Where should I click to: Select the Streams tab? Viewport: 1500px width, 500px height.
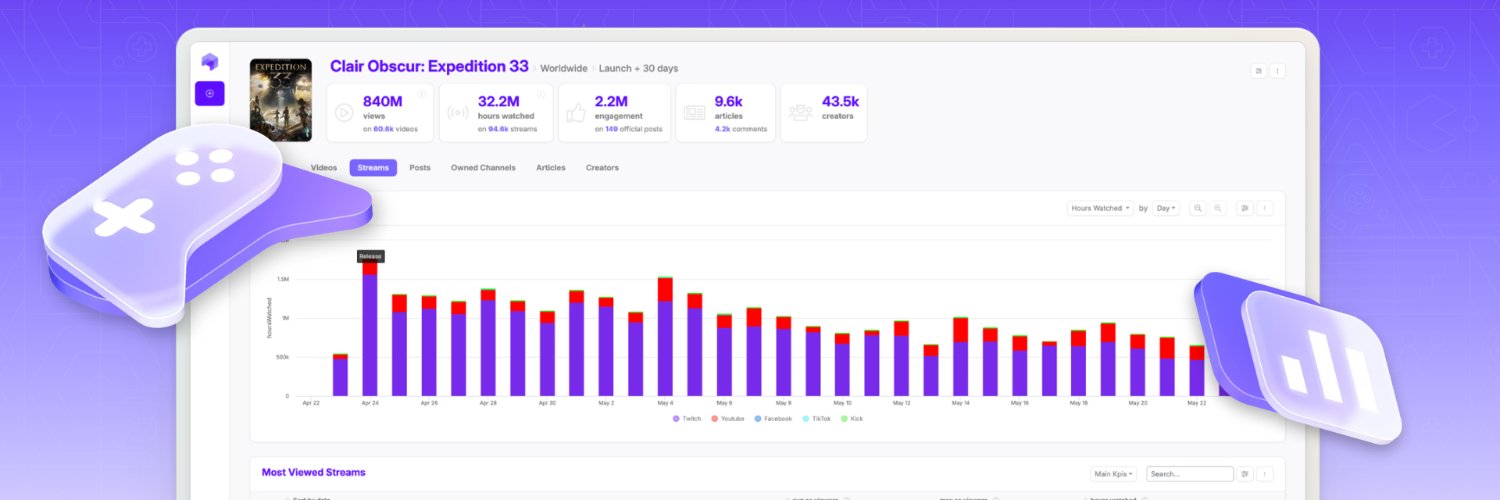click(373, 168)
